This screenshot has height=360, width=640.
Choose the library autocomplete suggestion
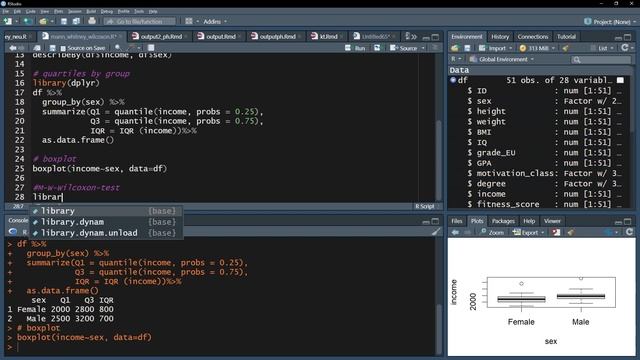tap(106, 211)
